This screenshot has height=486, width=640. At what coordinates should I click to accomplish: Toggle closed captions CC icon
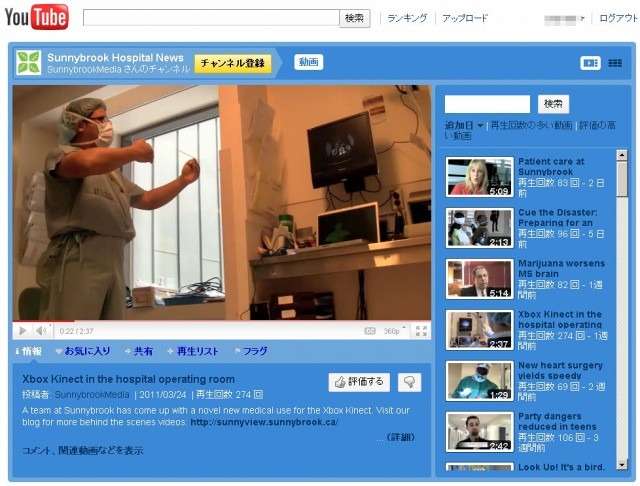pyautogui.click(x=370, y=331)
